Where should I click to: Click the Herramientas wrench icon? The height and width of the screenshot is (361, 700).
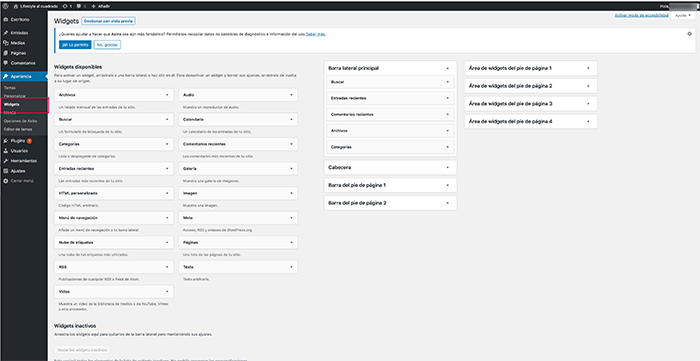tap(5, 161)
